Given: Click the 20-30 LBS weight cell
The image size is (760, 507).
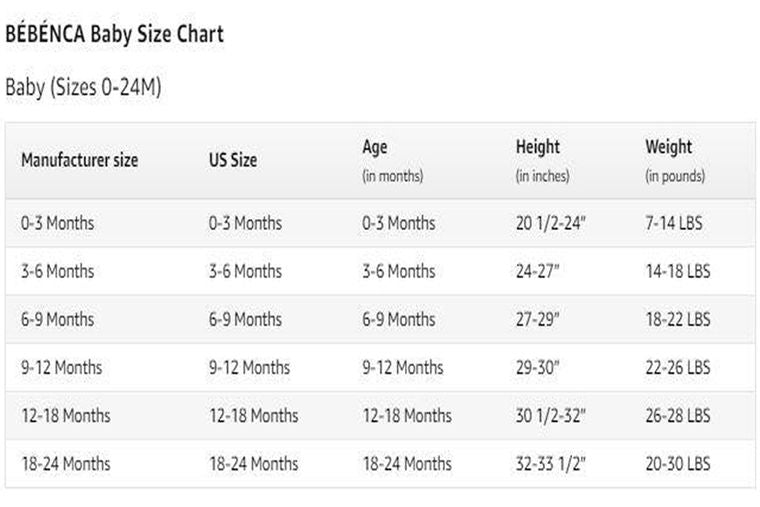Looking at the screenshot, I should [677, 463].
